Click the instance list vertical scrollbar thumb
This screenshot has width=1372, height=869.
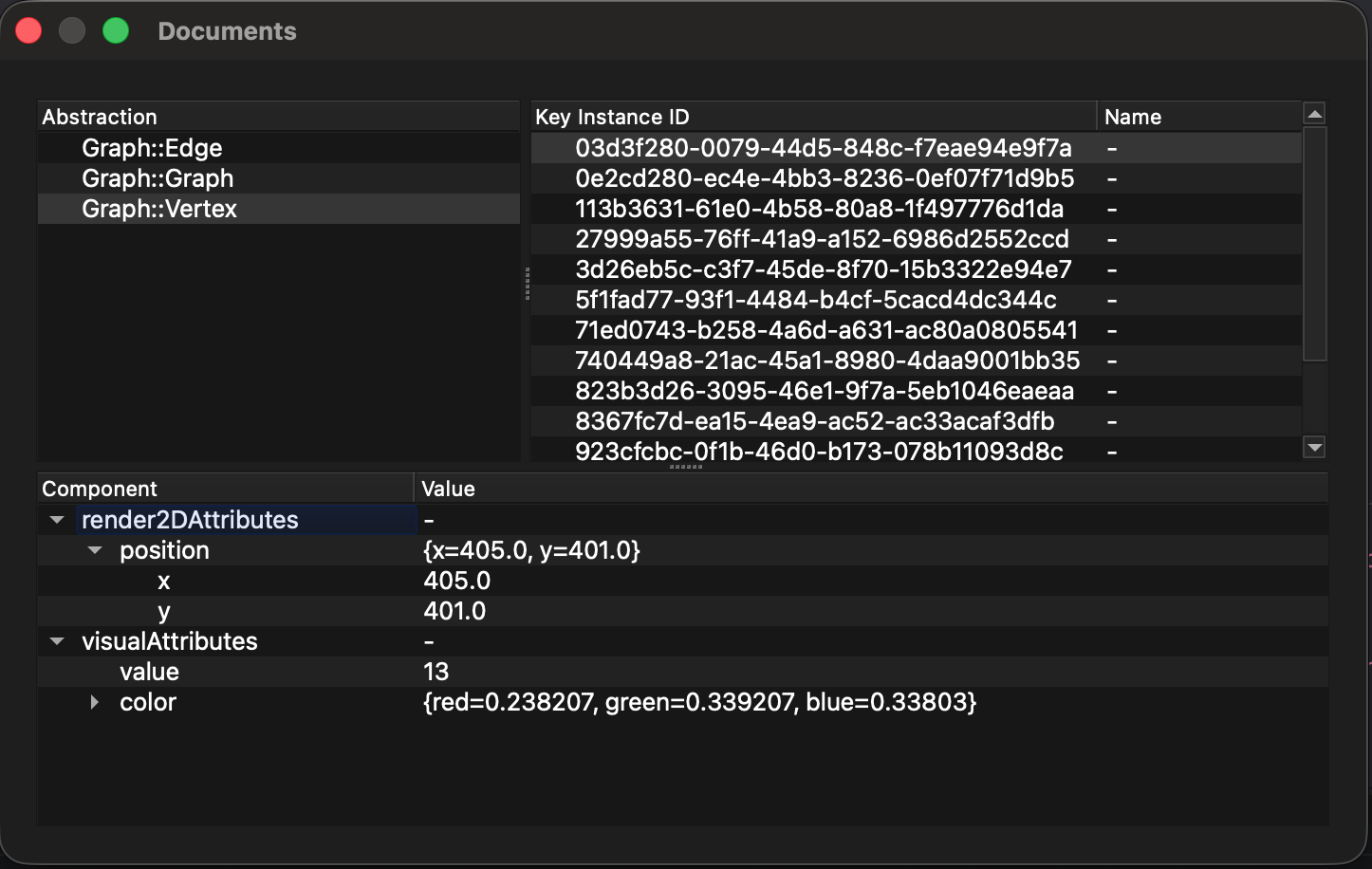1314,244
